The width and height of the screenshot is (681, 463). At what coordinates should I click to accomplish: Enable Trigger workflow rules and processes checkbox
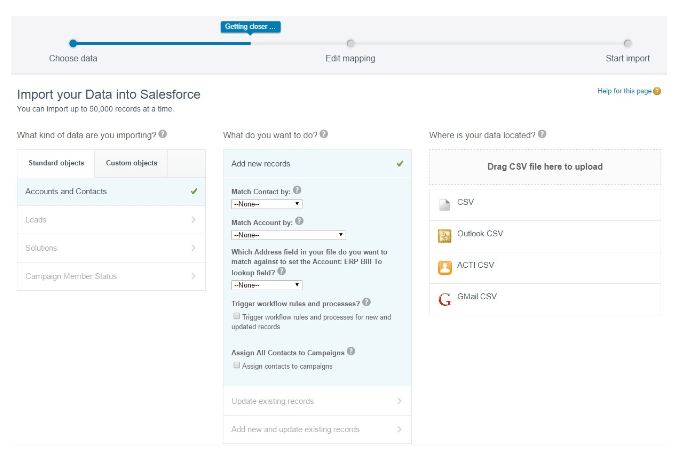(236, 316)
